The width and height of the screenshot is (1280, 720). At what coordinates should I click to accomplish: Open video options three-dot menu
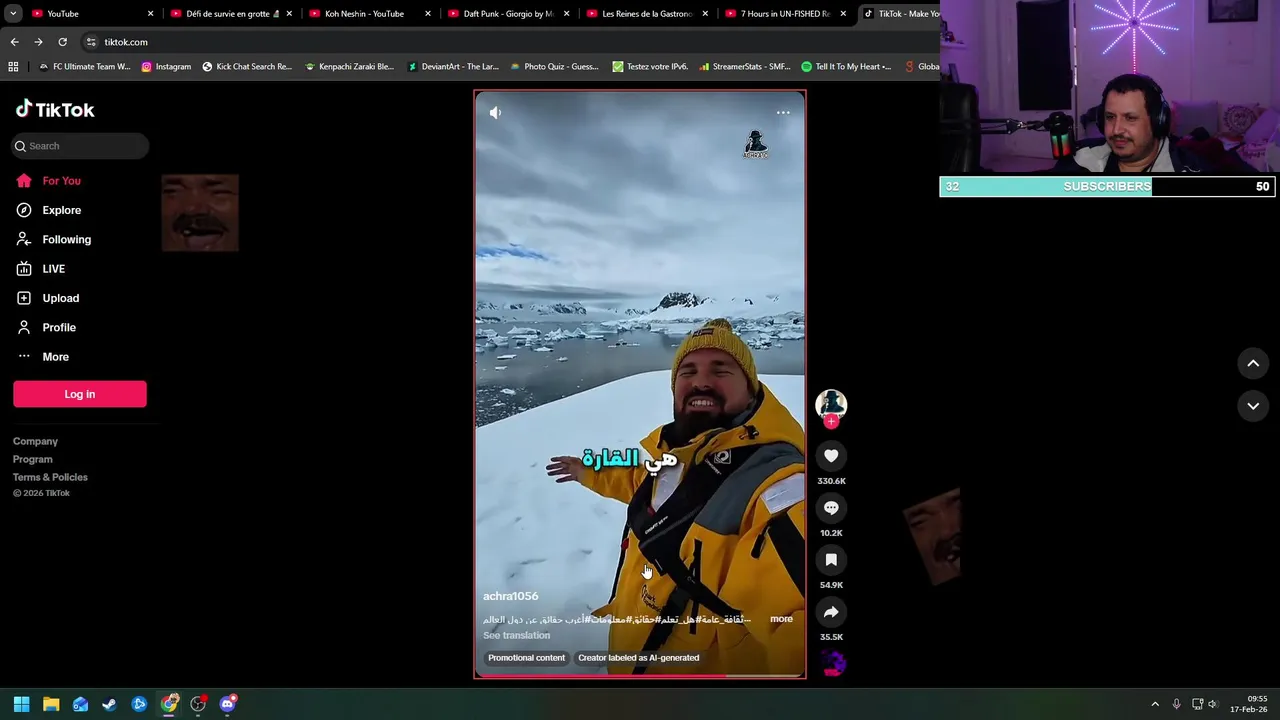783,112
